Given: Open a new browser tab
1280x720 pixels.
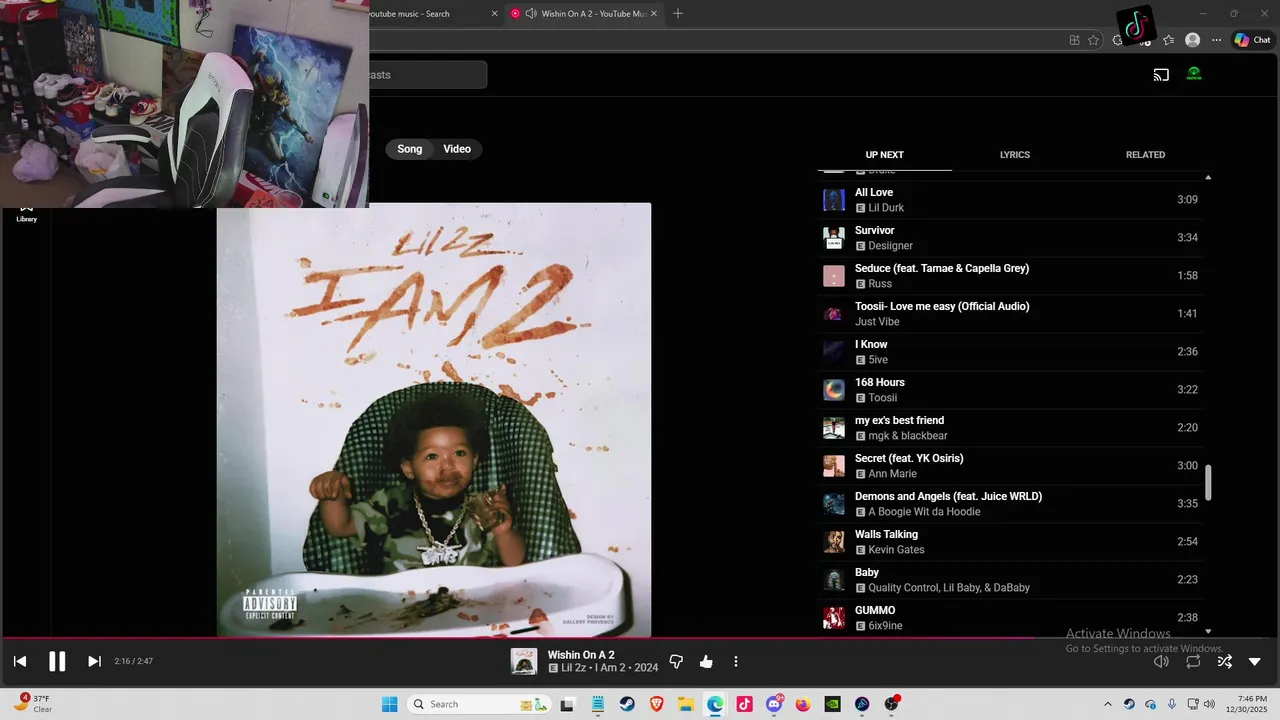Looking at the screenshot, I should pos(678,13).
